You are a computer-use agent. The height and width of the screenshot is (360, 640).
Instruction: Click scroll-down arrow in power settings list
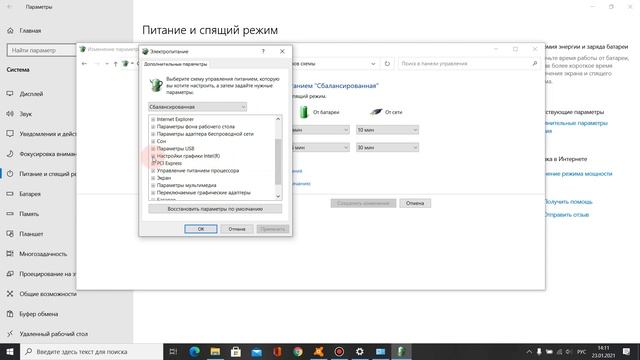(x=278, y=196)
